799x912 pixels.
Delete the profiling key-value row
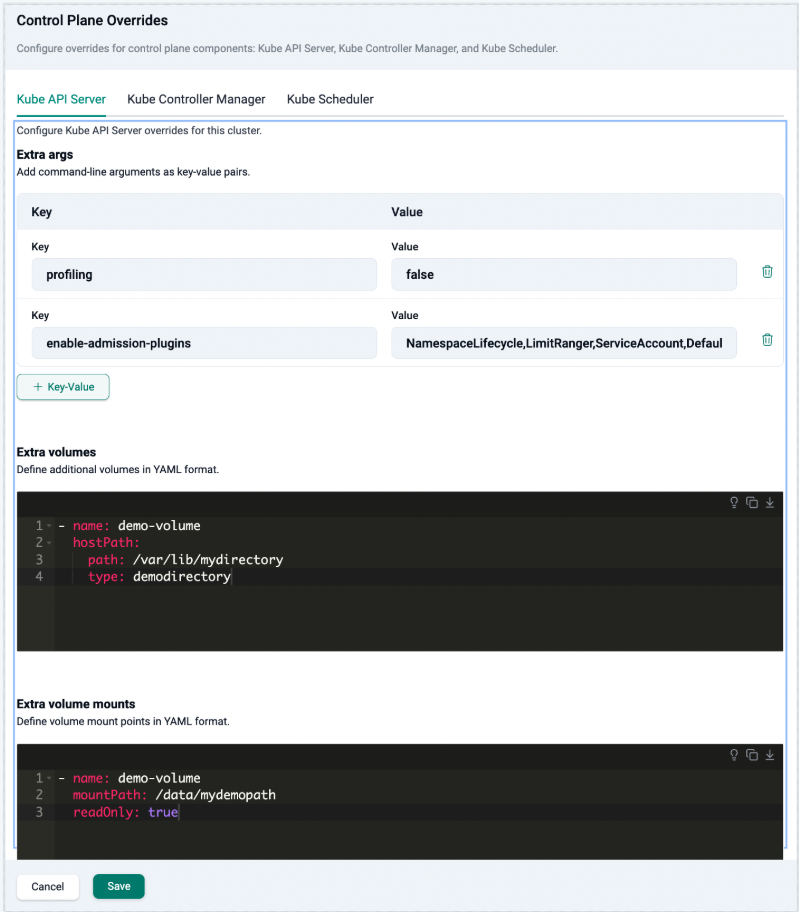tap(767, 272)
